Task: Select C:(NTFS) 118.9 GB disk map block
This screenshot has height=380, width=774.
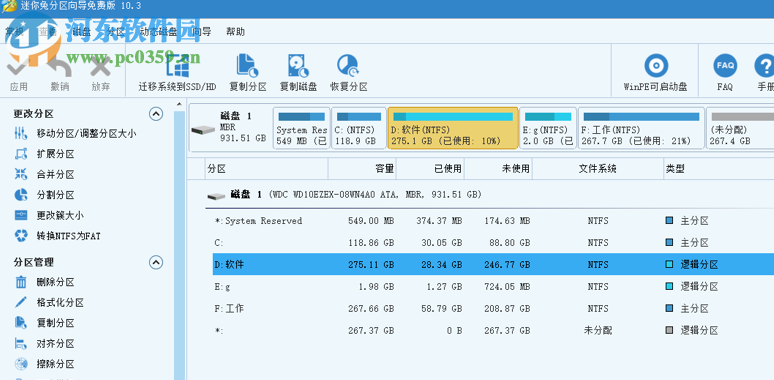Action: (x=359, y=128)
